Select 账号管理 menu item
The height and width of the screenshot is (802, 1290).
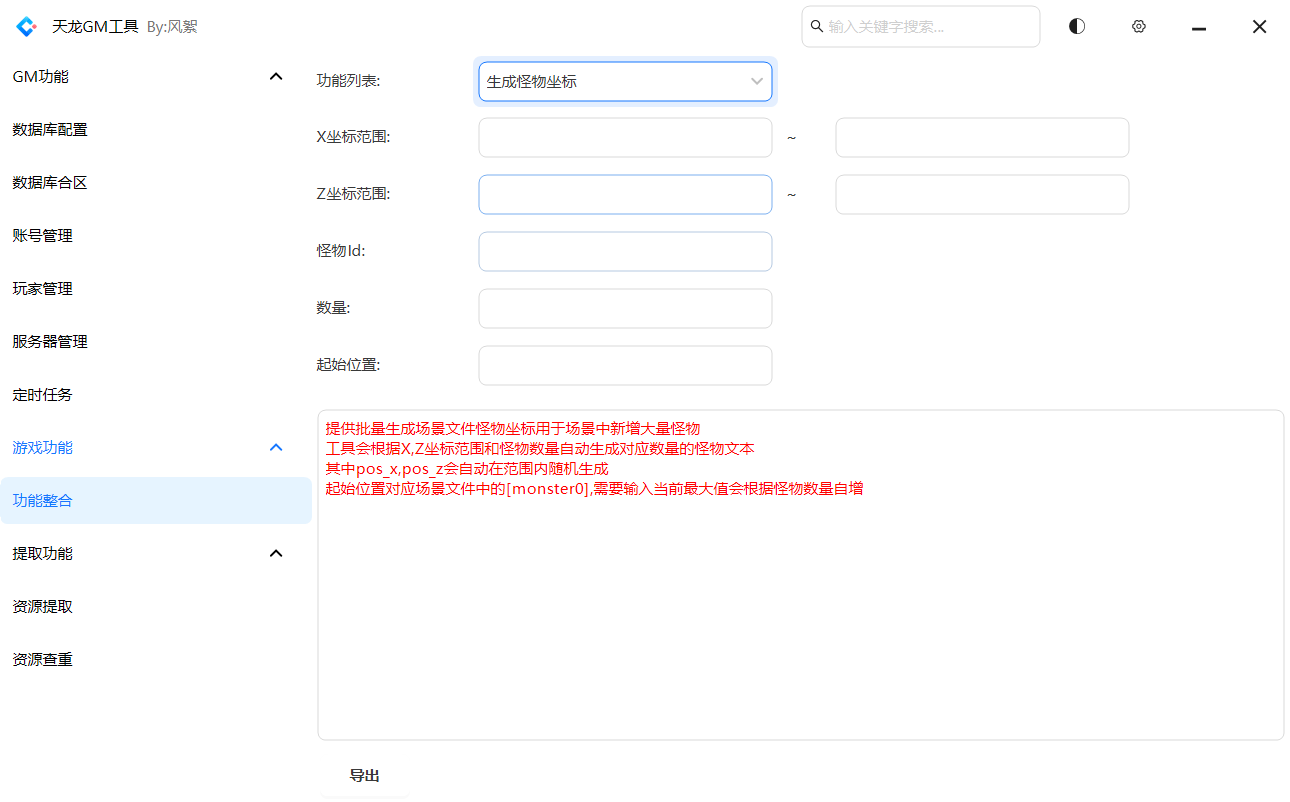(42, 236)
